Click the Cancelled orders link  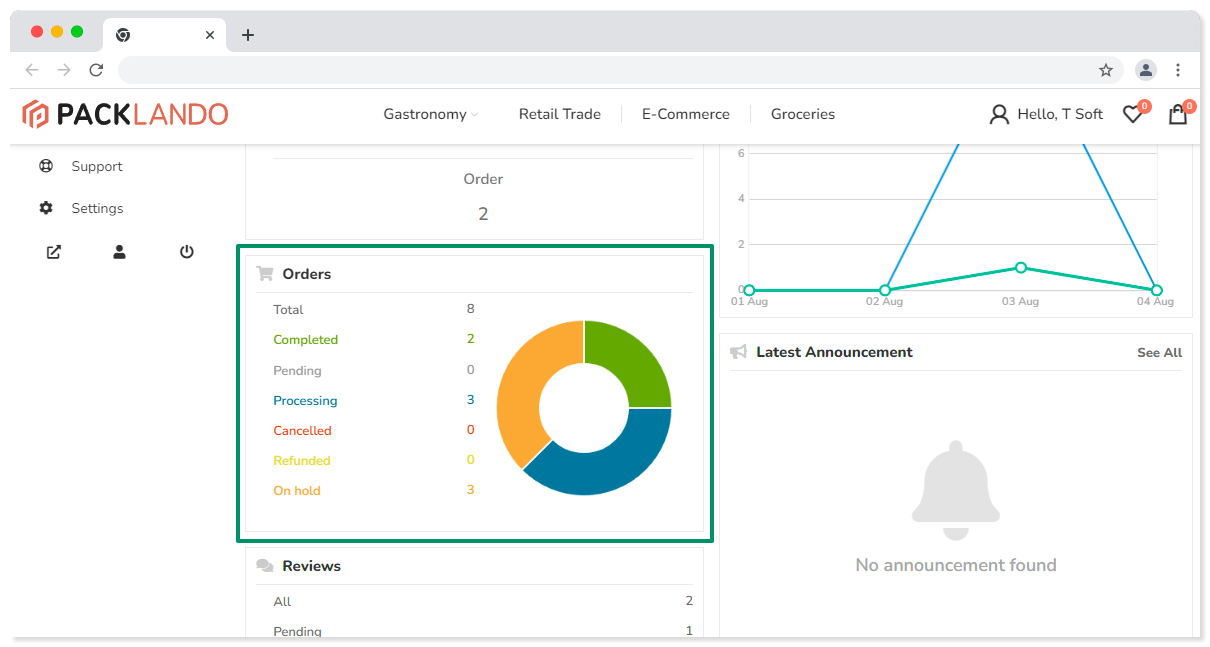(302, 431)
